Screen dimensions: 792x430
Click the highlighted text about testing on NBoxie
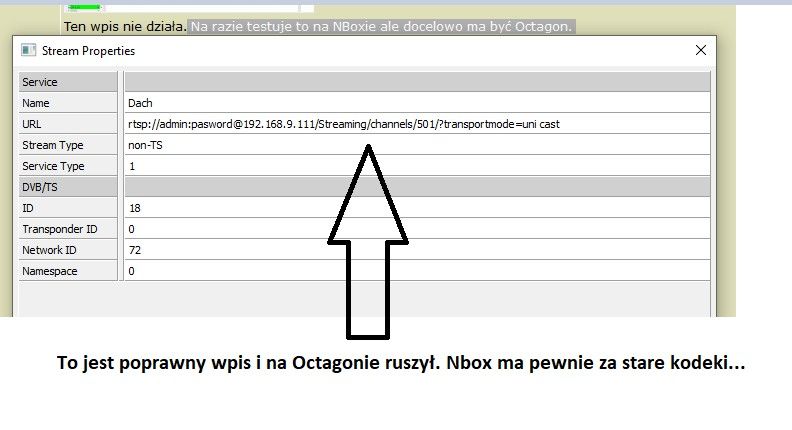click(381, 26)
